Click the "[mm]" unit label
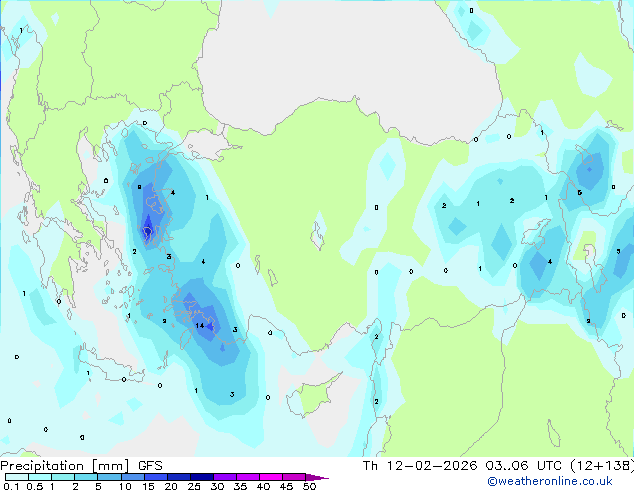634x490 pixels. [111, 466]
